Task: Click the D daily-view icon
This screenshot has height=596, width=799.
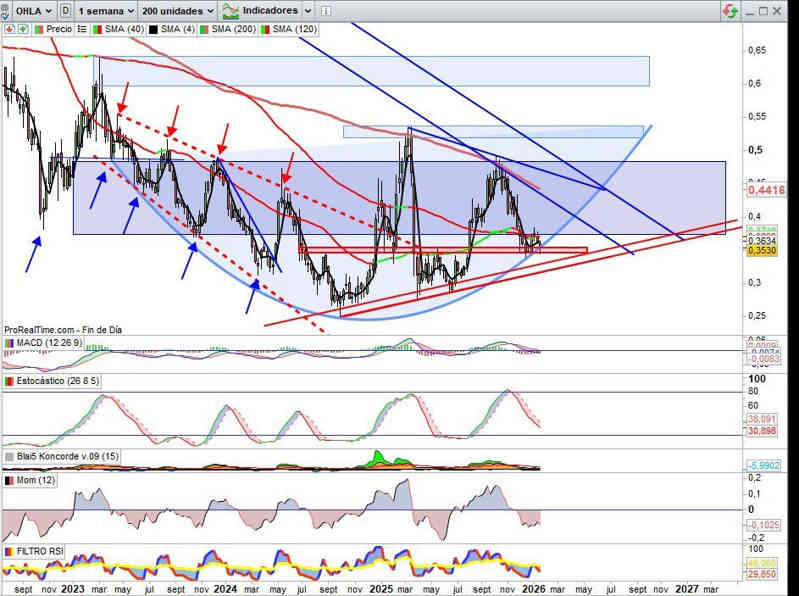Action: [x=65, y=11]
